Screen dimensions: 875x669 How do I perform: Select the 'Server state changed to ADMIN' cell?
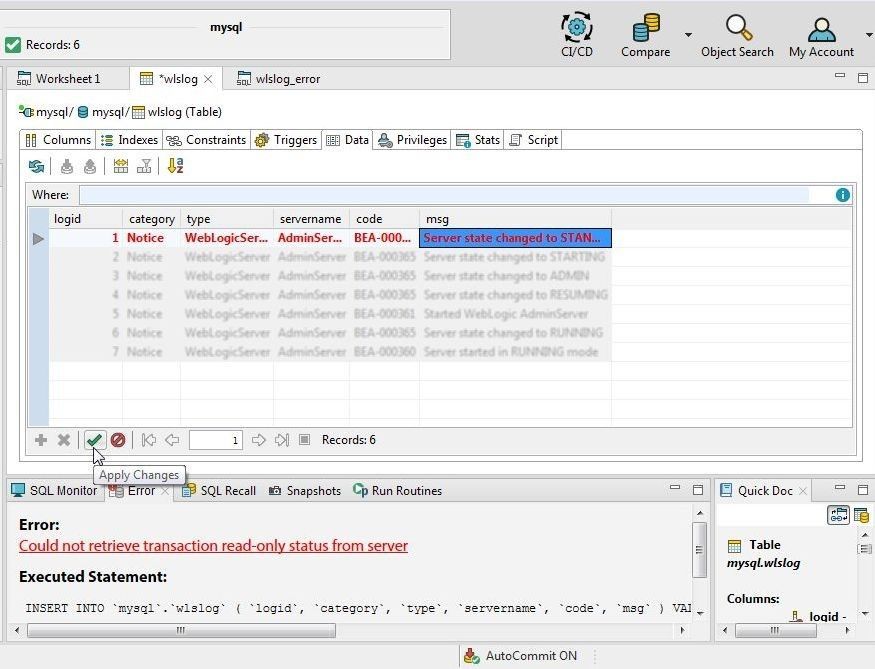pos(515,276)
